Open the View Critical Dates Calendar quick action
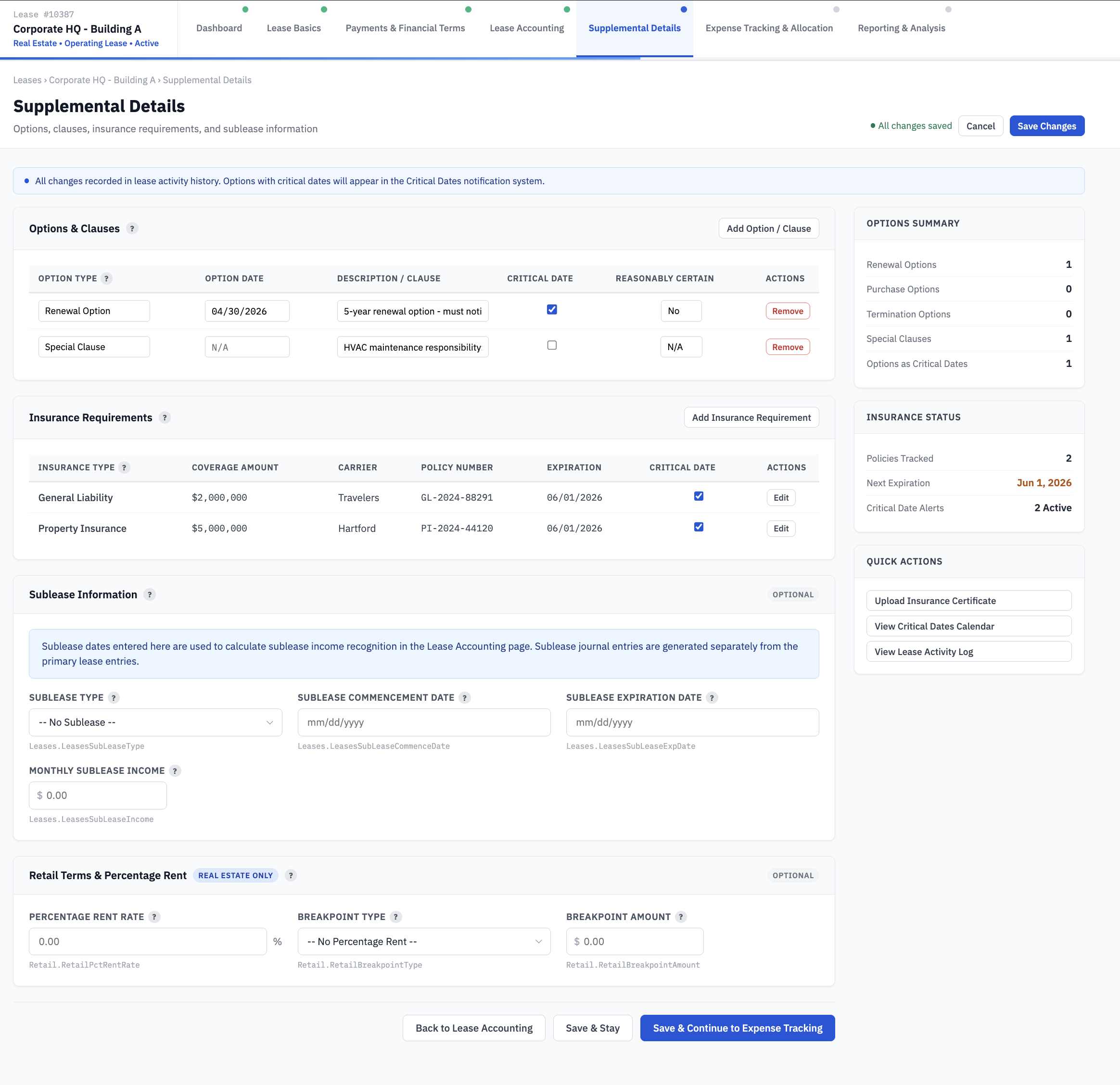Viewport: 1120px width, 1085px height. (968, 626)
